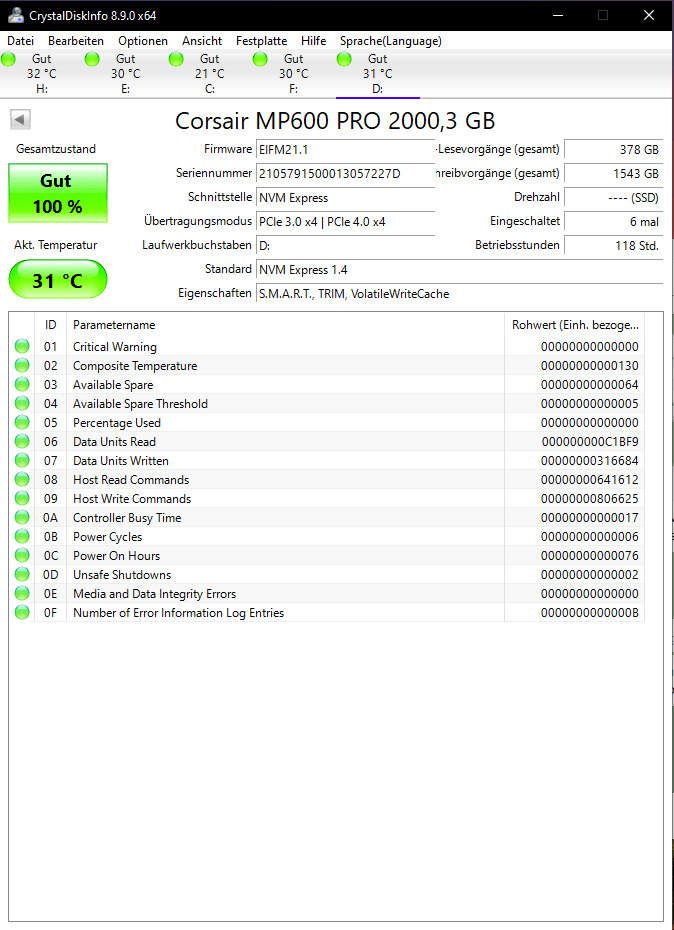Open the Sprache(Language) menu
The width and height of the screenshot is (674, 930).
(x=391, y=41)
